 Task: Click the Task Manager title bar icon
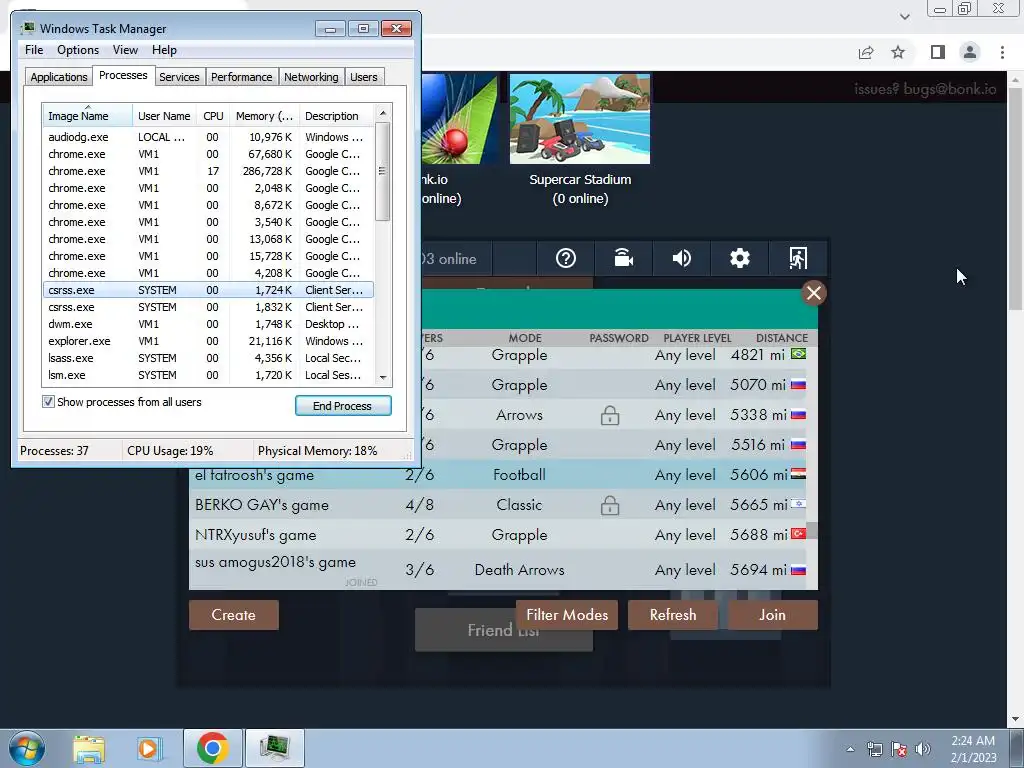point(27,28)
